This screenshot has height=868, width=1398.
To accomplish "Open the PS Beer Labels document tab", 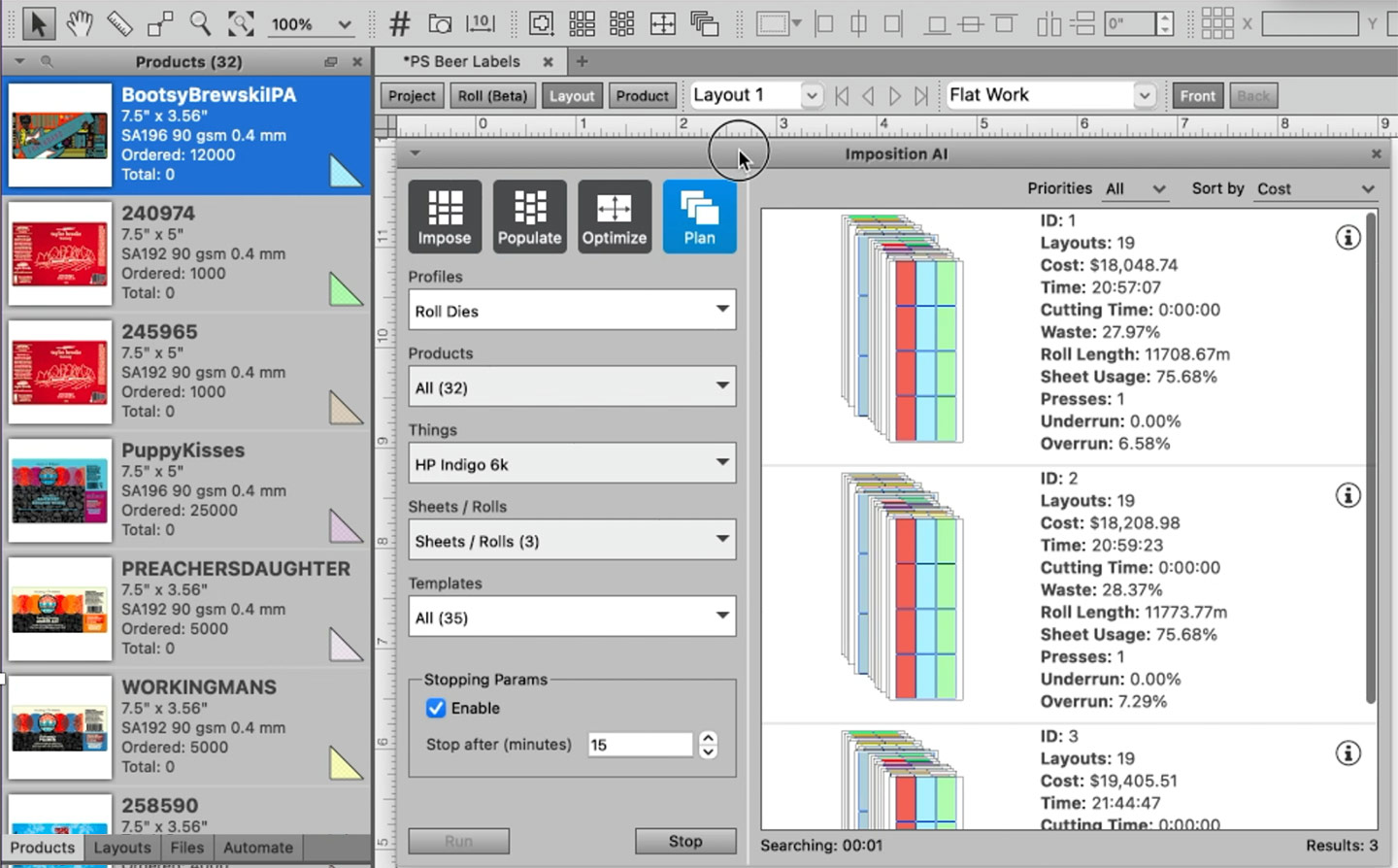I will point(464,60).
